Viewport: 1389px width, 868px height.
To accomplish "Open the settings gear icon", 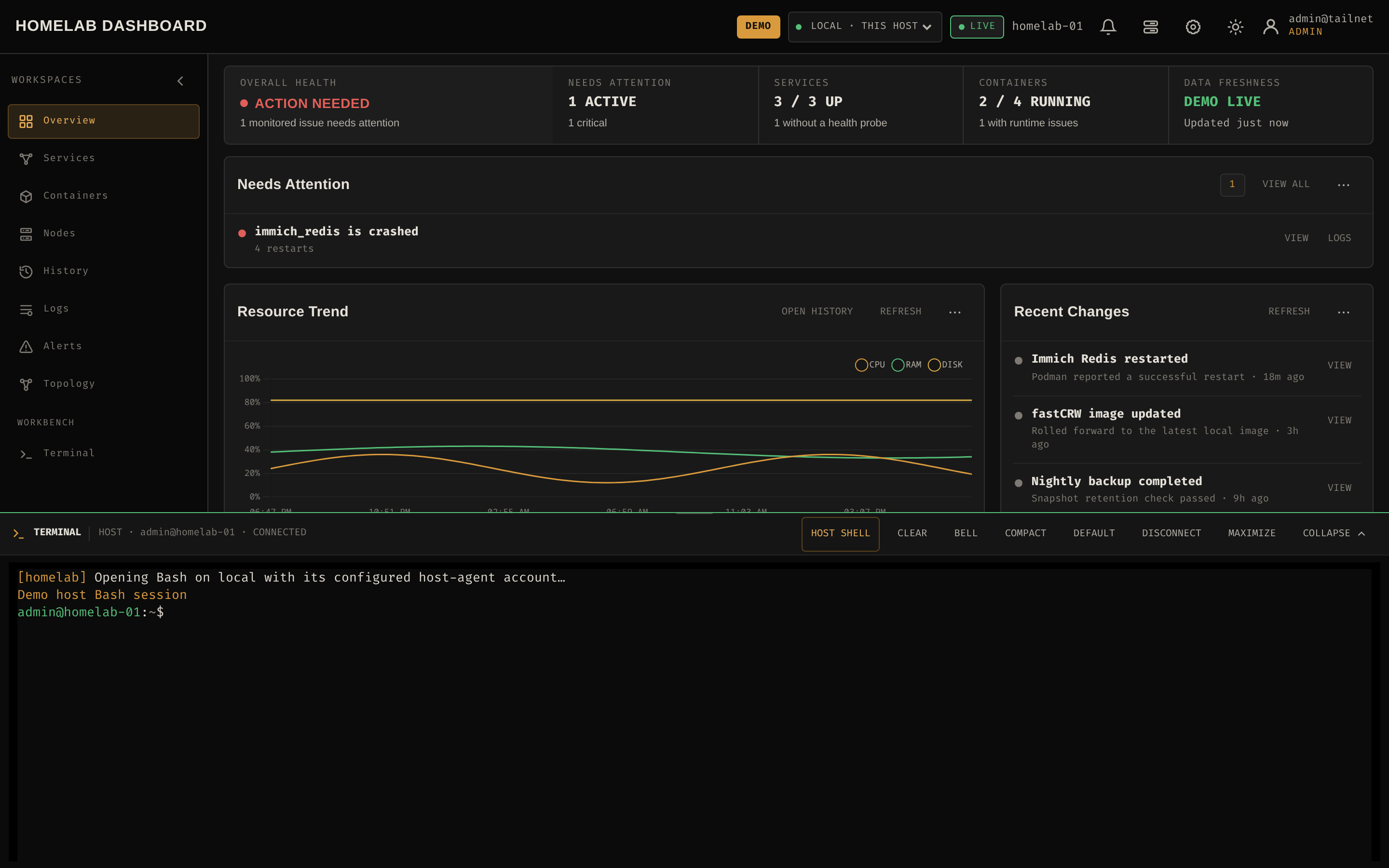I will (x=1193, y=27).
